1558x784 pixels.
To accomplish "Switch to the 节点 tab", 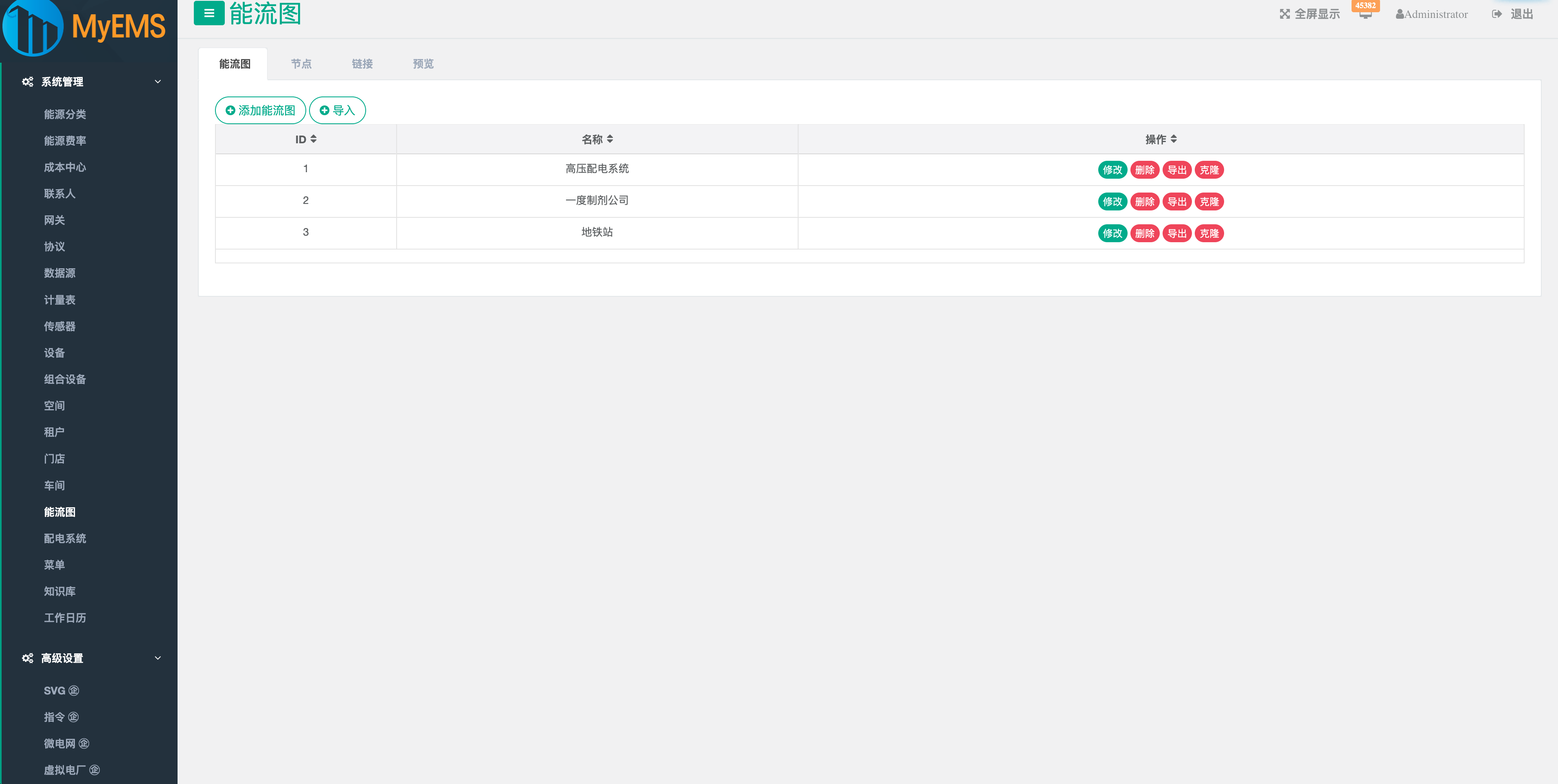I will pyautogui.click(x=301, y=64).
